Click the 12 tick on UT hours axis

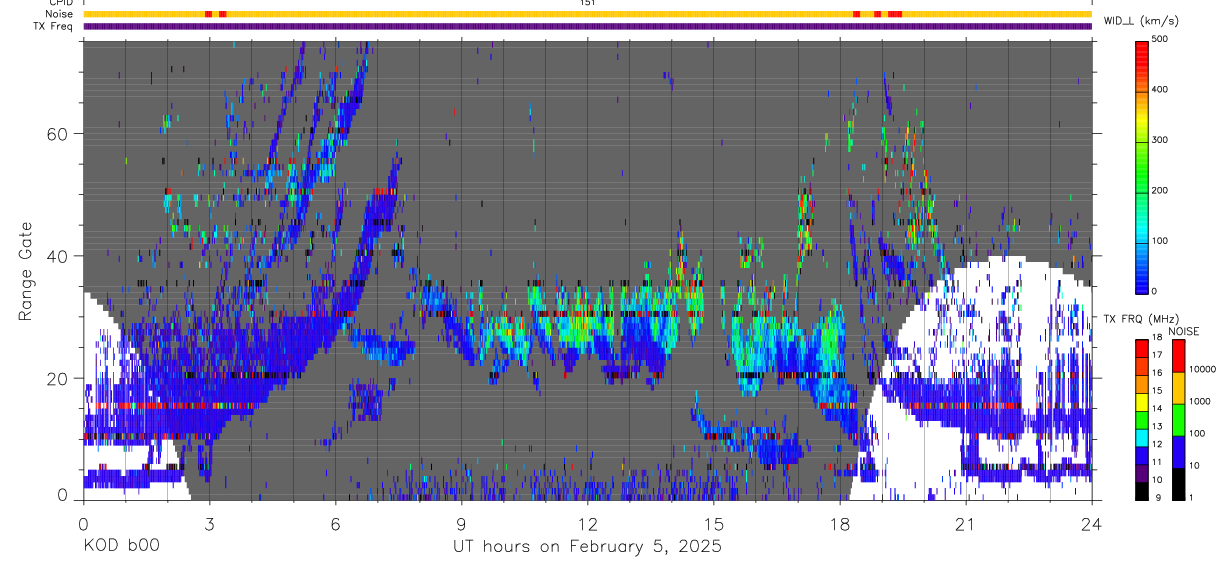coord(587,523)
